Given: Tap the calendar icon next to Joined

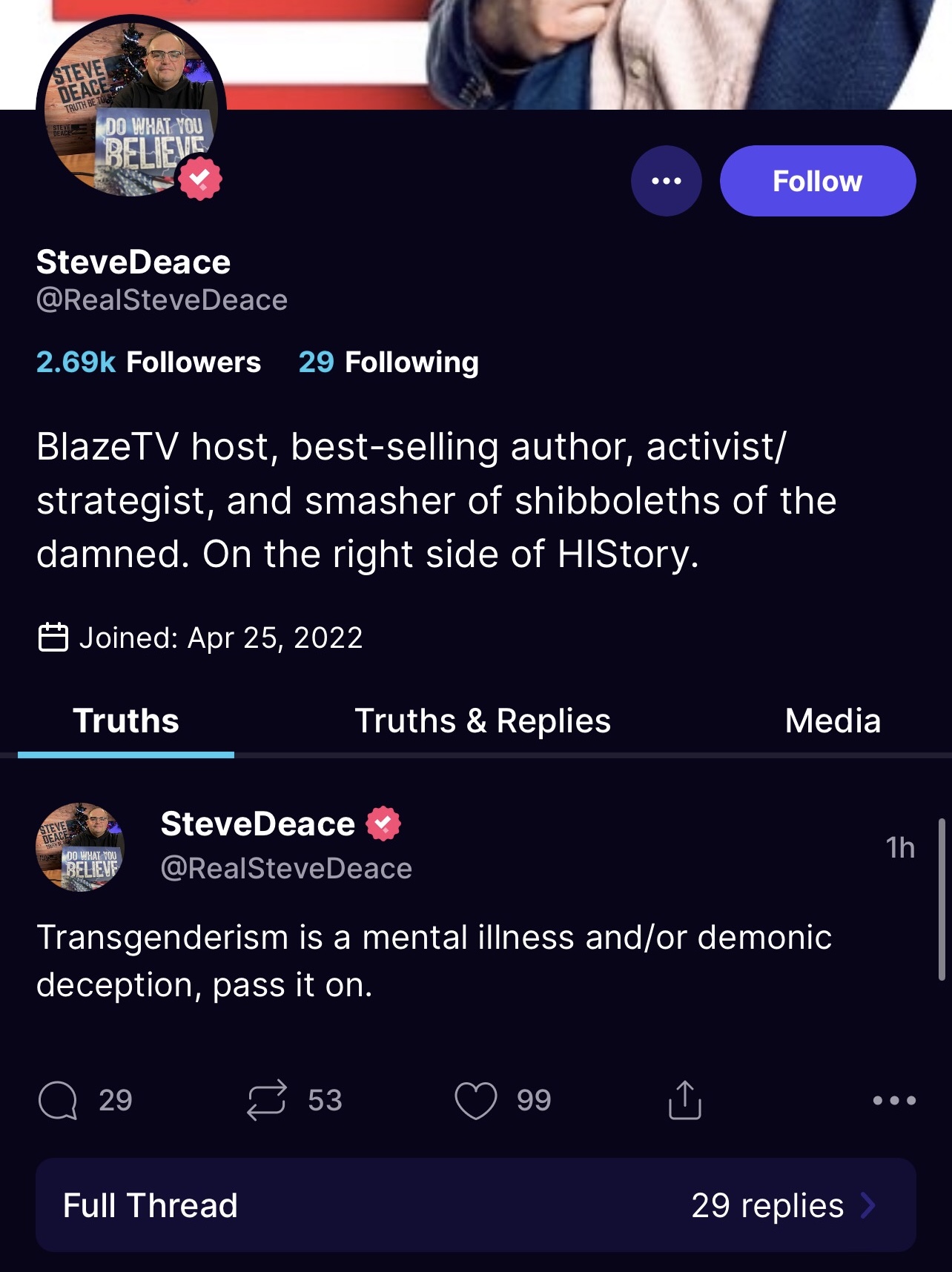Looking at the screenshot, I should point(53,637).
